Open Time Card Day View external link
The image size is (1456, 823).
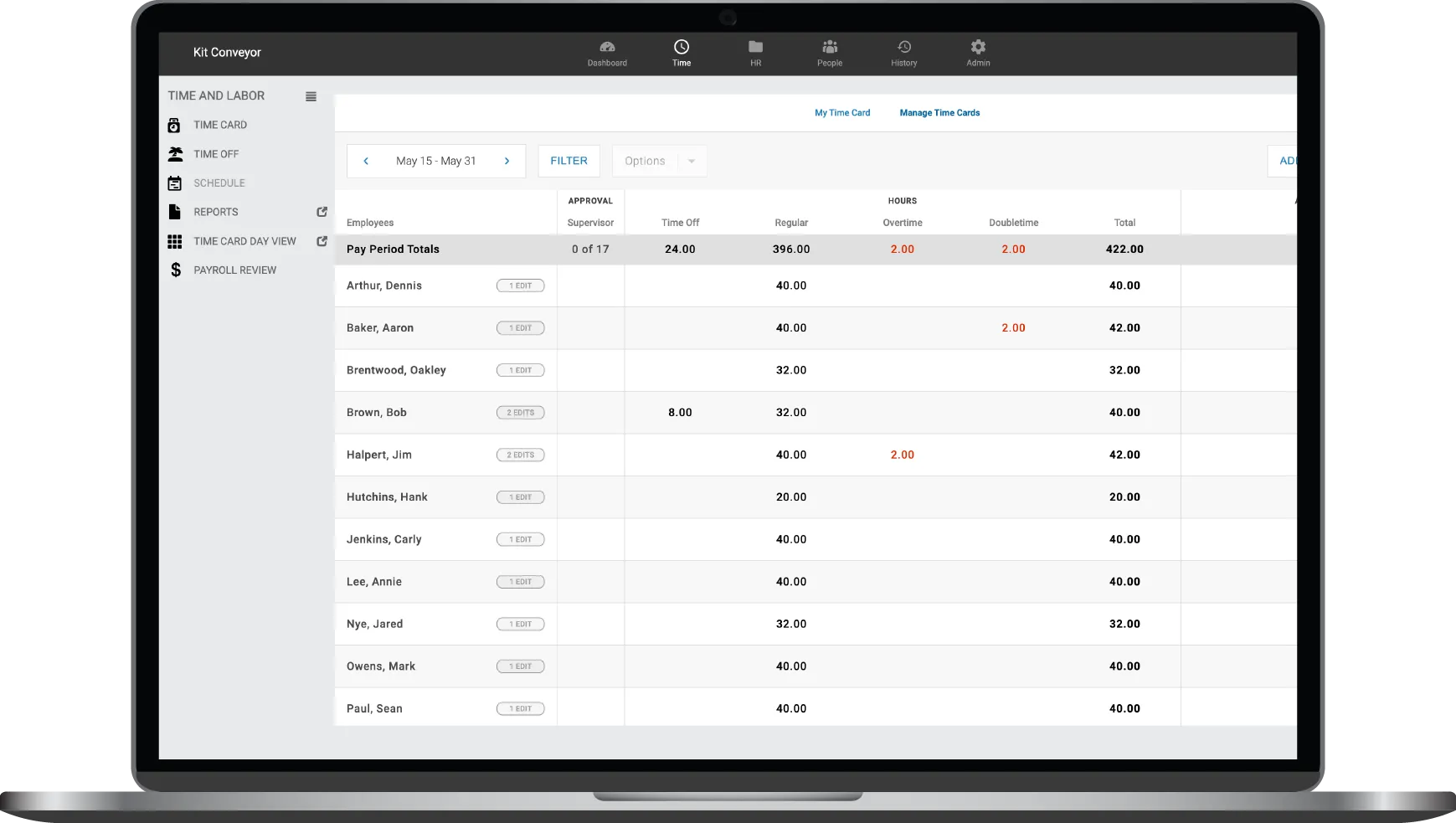point(322,241)
